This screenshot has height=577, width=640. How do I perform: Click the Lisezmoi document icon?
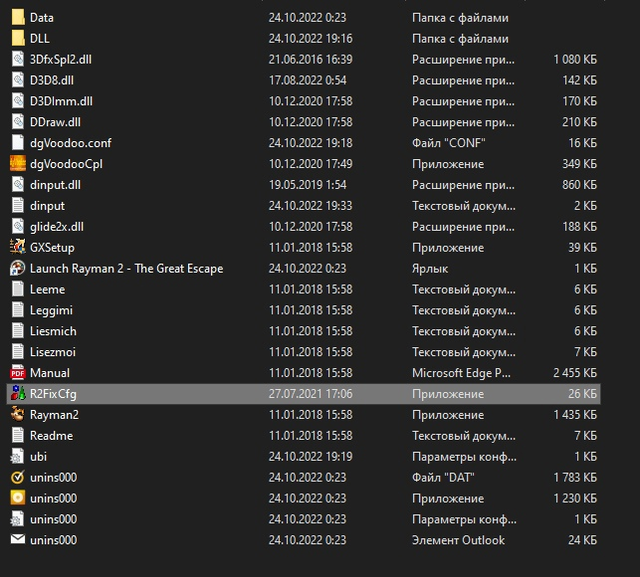pos(18,351)
